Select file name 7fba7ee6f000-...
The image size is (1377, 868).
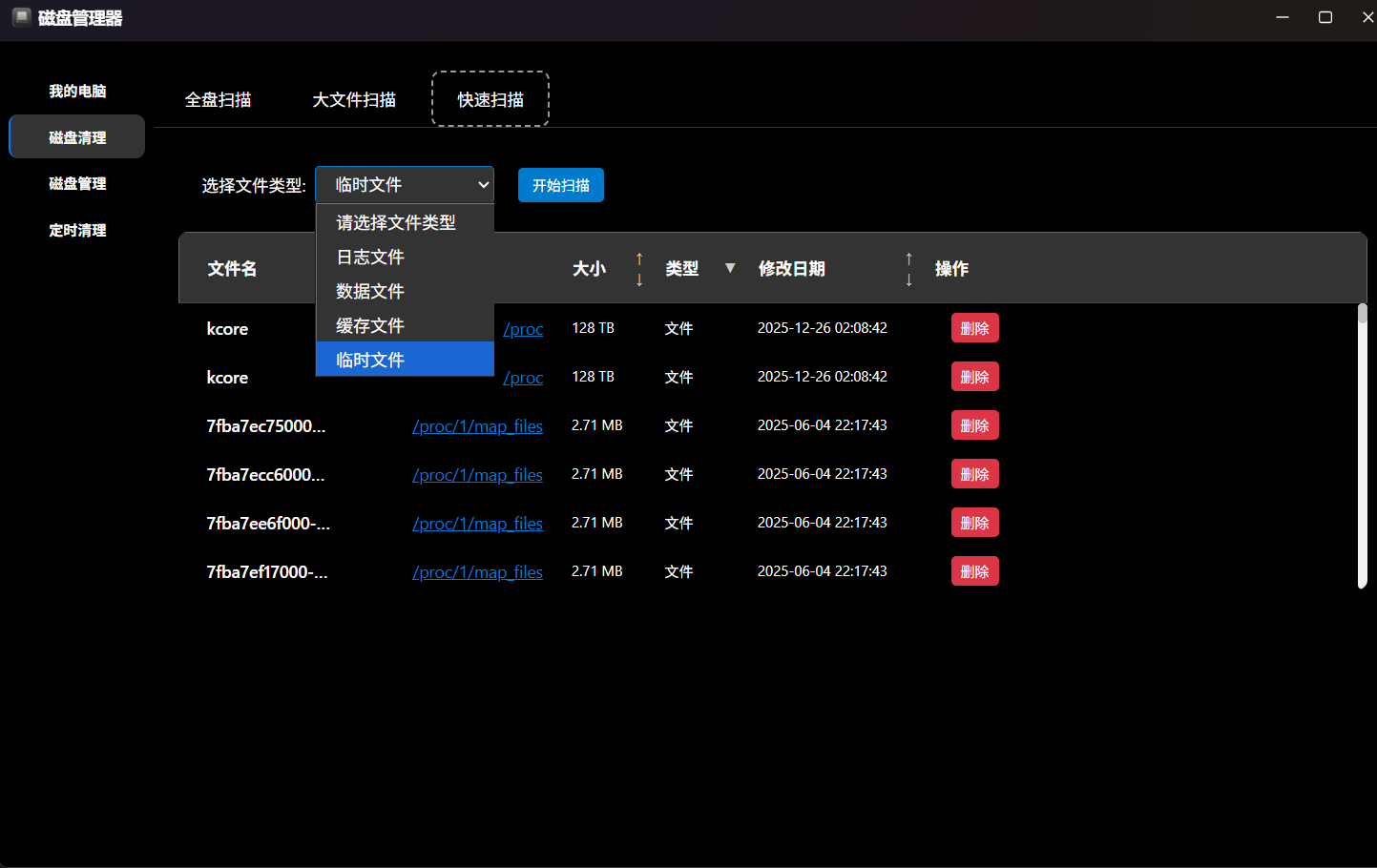coord(268,524)
